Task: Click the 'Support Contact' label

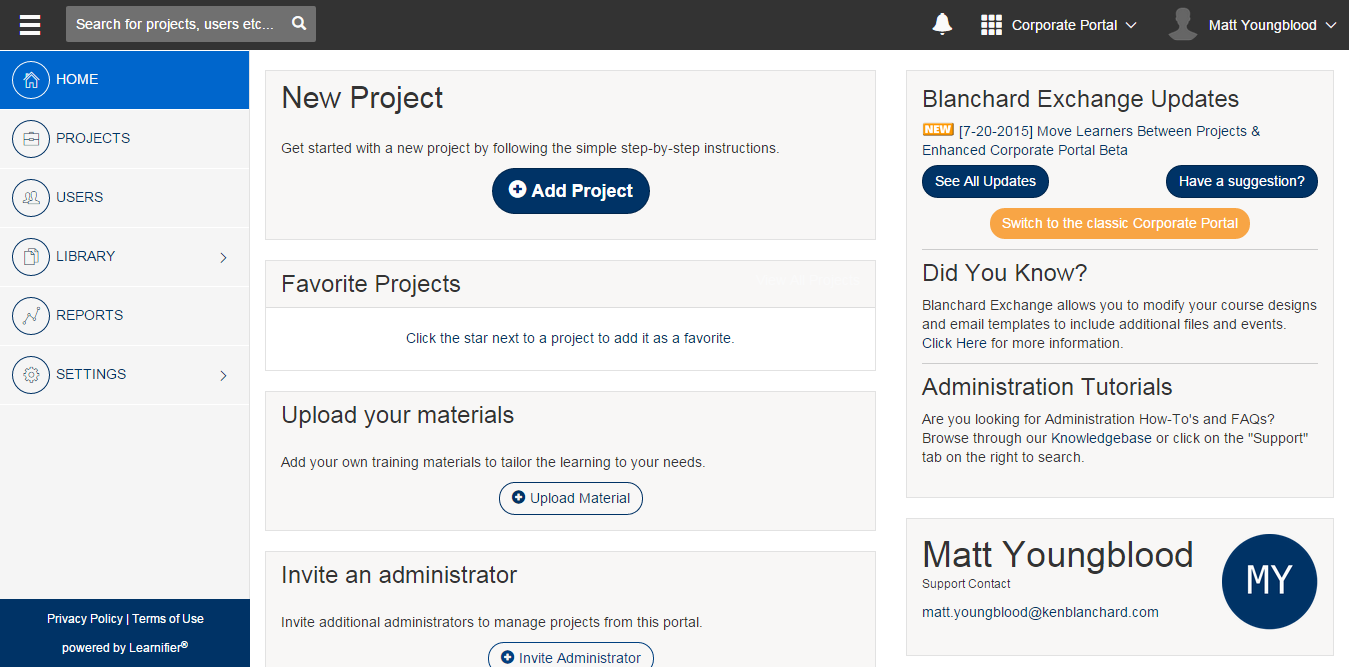Action: point(966,584)
